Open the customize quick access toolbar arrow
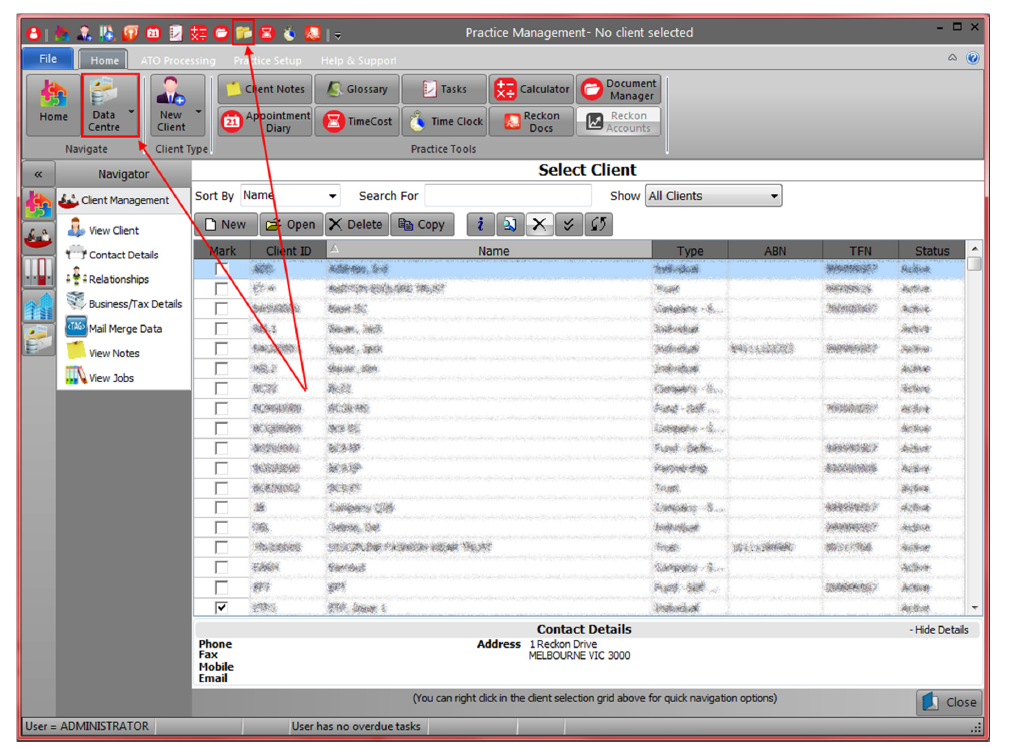 [x=338, y=35]
